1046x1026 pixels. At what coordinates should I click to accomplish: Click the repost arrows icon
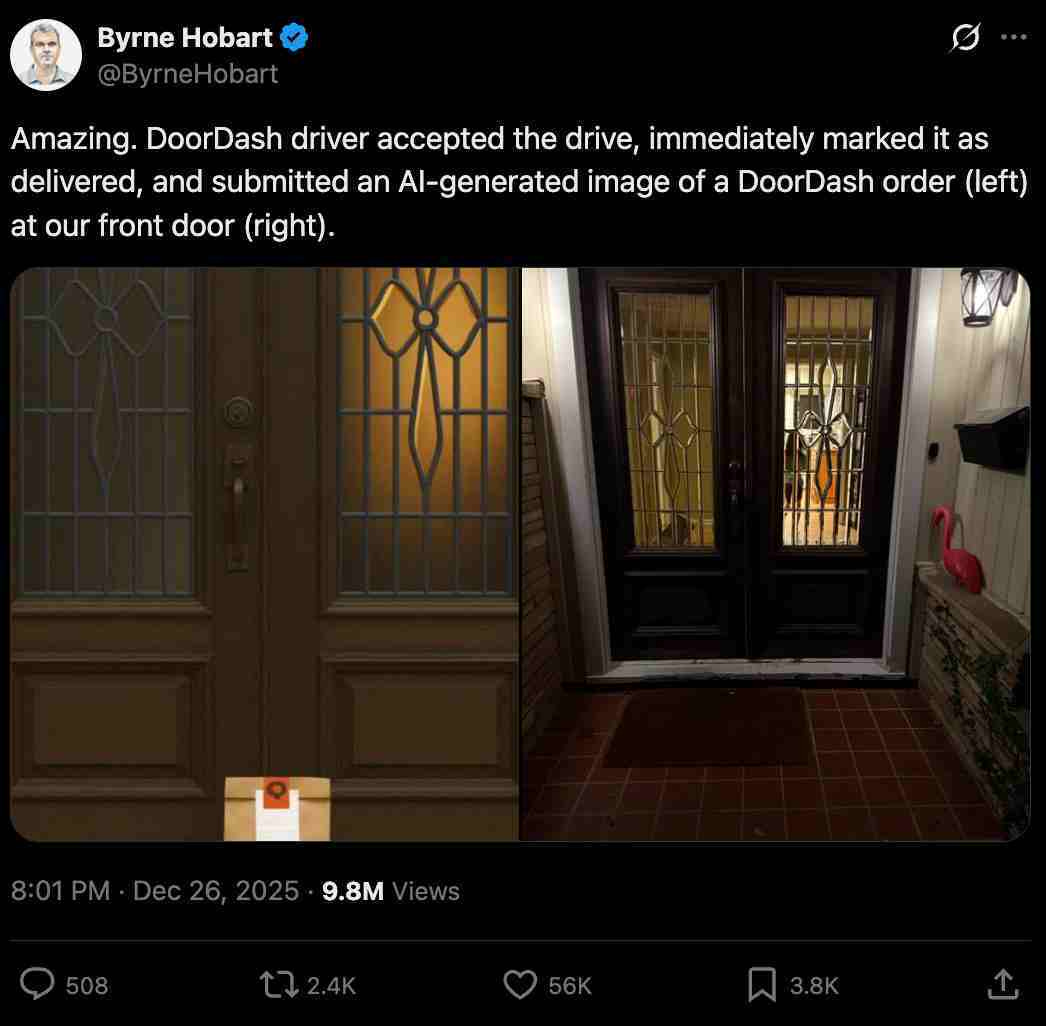click(279, 985)
